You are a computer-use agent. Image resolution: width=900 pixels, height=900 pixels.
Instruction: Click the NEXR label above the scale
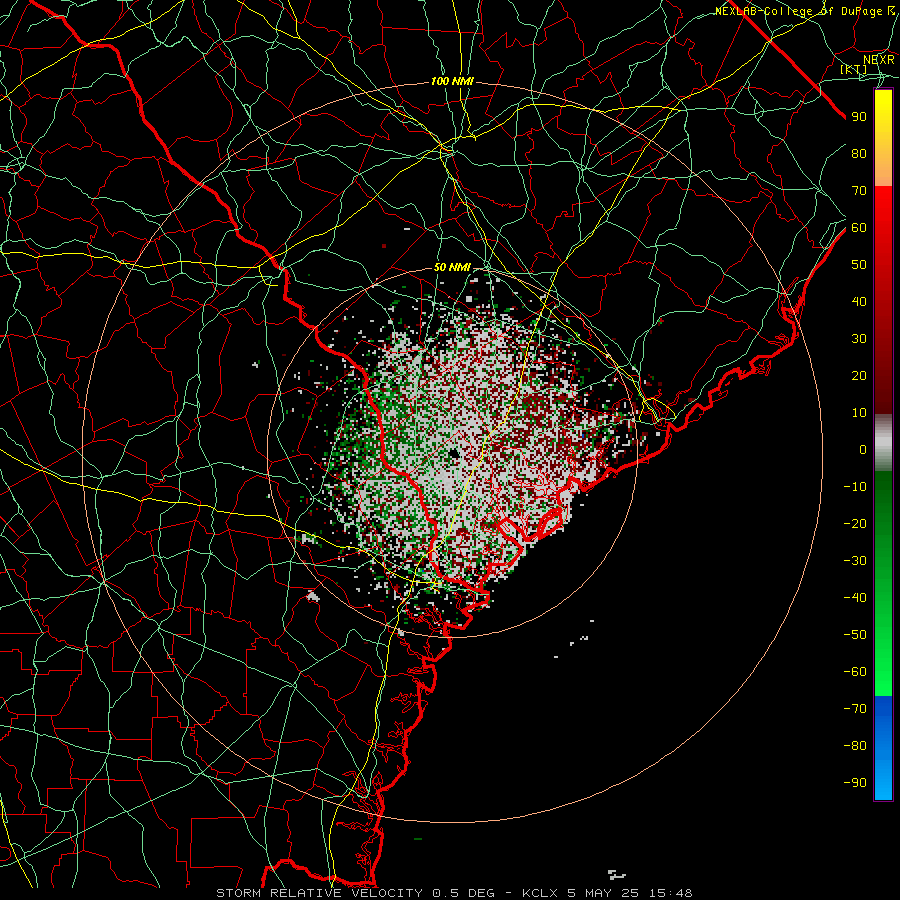pyautogui.click(x=879, y=60)
